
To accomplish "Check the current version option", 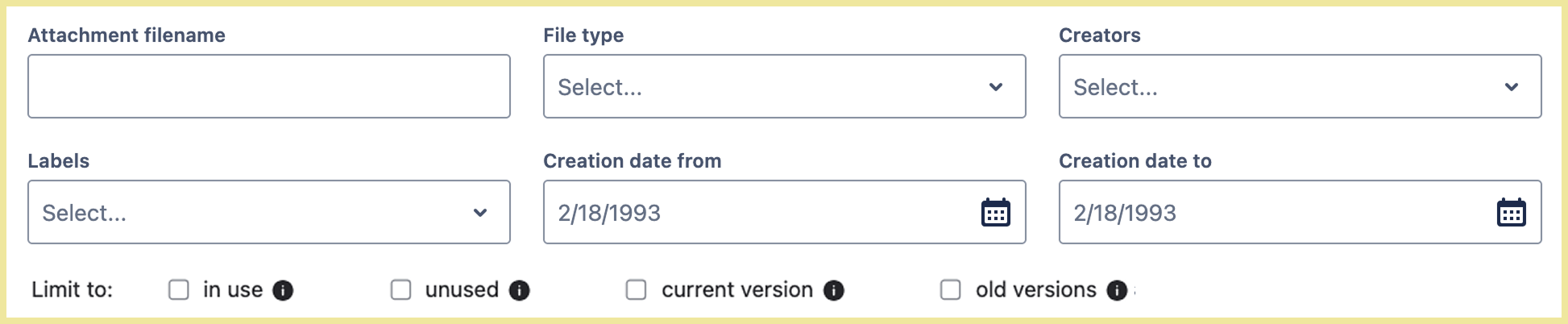I will 637,290.
